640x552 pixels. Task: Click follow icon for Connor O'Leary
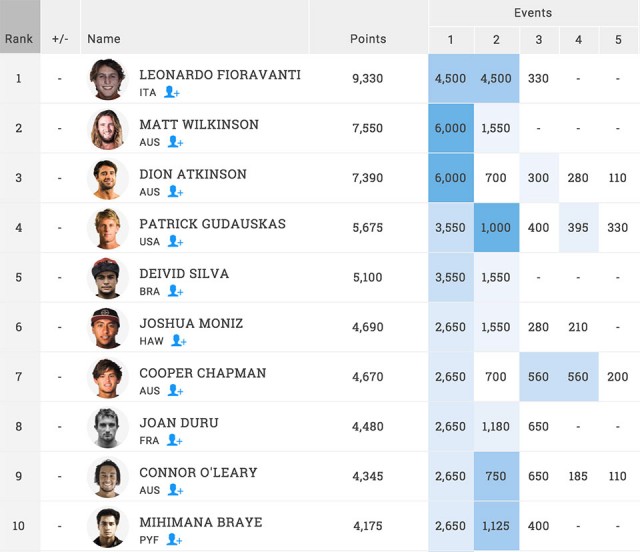click(x=175, y=490)
